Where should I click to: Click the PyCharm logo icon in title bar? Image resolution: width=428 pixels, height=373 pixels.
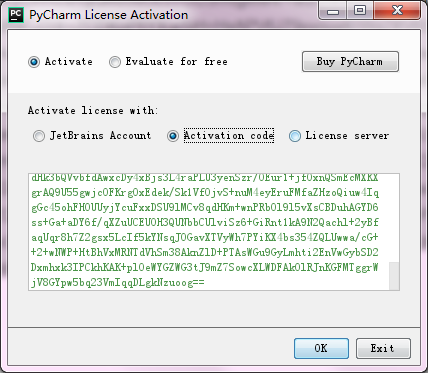click(x=16, y=15)
